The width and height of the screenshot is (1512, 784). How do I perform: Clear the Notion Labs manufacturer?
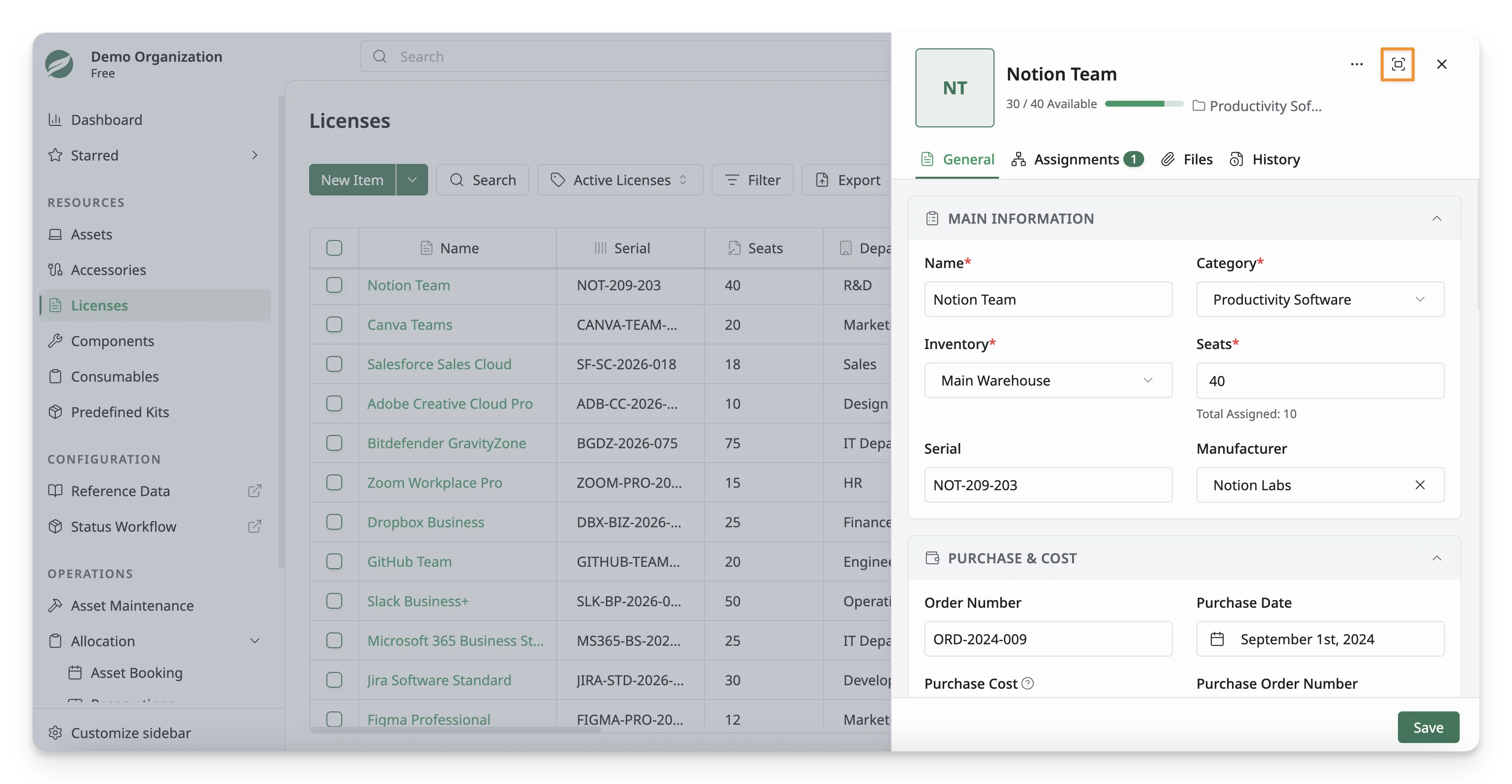point(1420,485)
